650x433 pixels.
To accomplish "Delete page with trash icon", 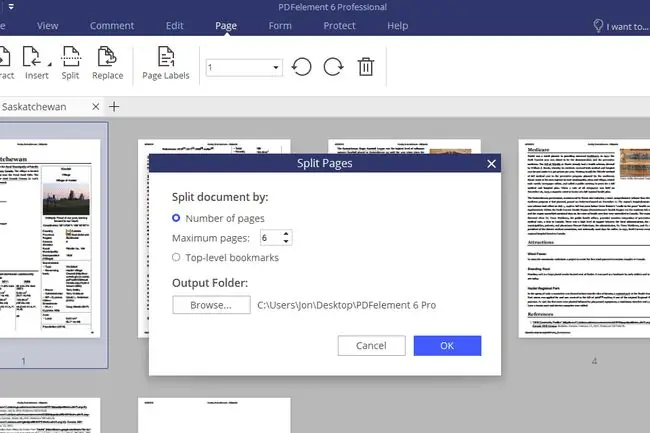I will pyautogui.click(x=366, y=67).
